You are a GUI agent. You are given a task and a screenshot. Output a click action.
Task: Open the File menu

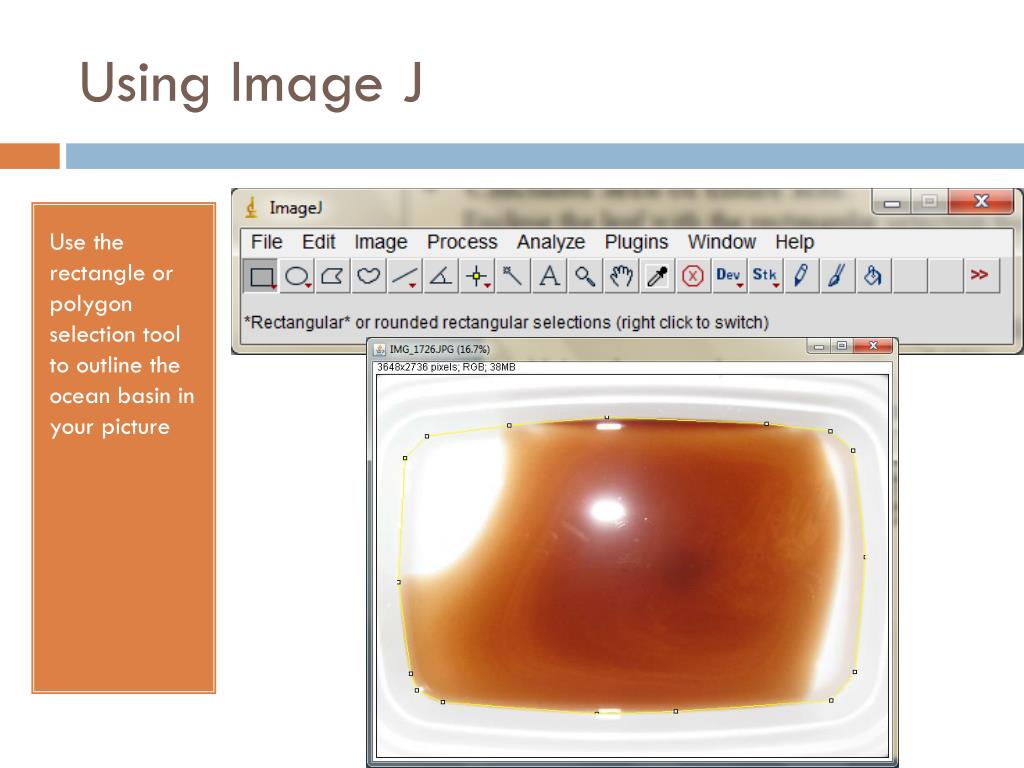(266, 242)
